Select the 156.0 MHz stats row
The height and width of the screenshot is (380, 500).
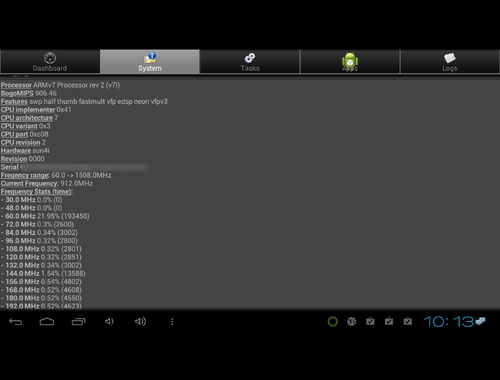pos(41,282)
